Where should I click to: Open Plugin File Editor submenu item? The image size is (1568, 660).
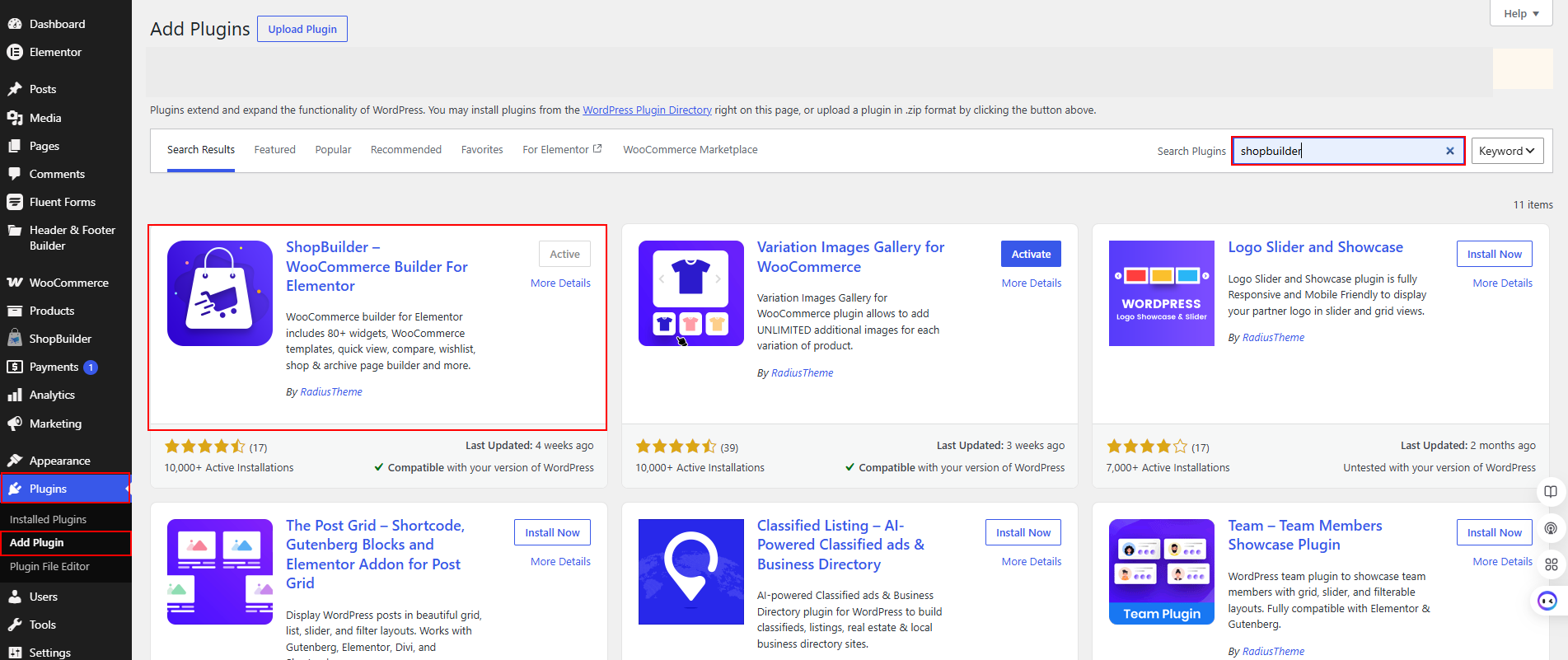coord(49,567)
